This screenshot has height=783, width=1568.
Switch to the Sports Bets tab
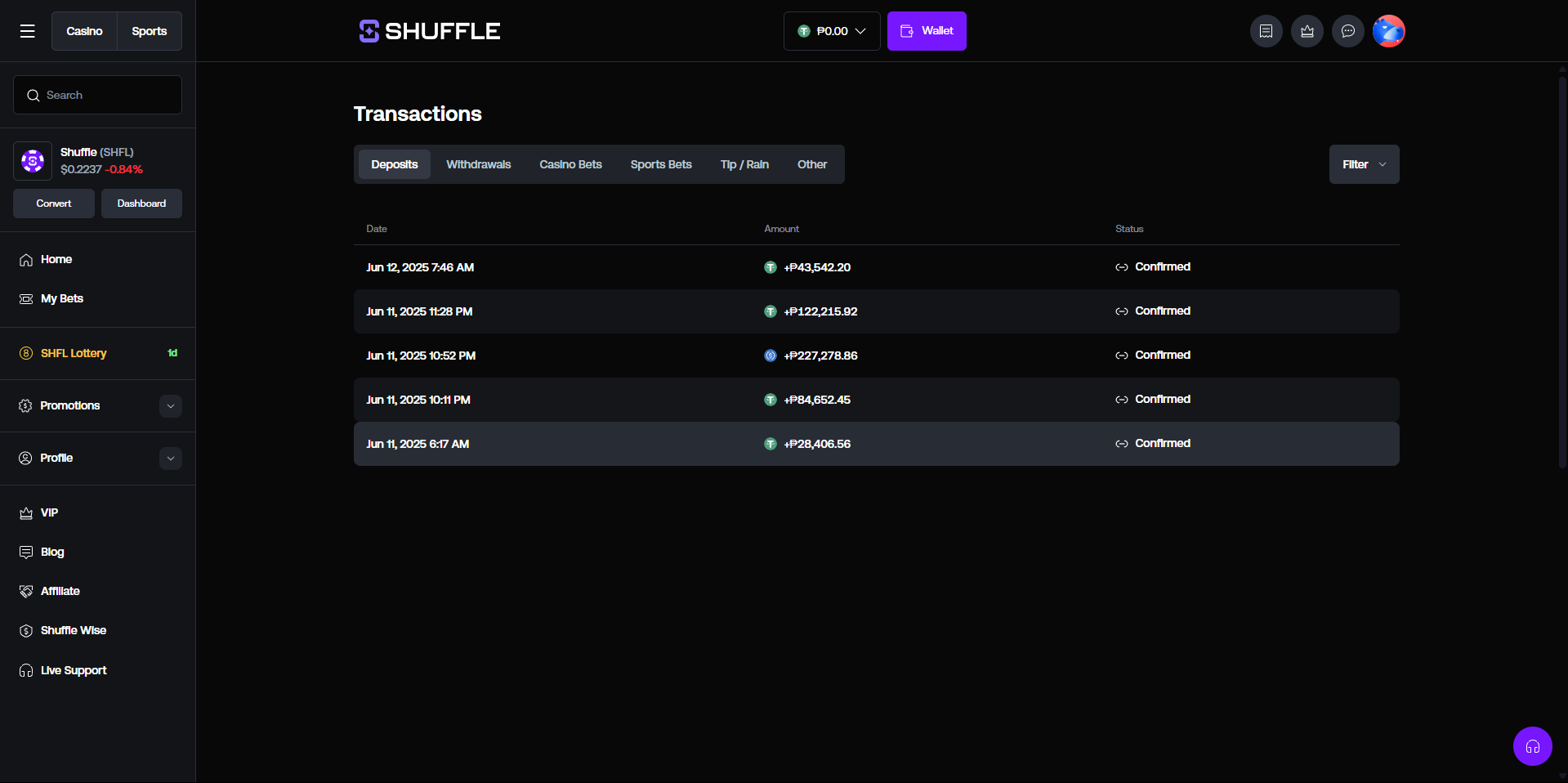(x=661, y=164)
